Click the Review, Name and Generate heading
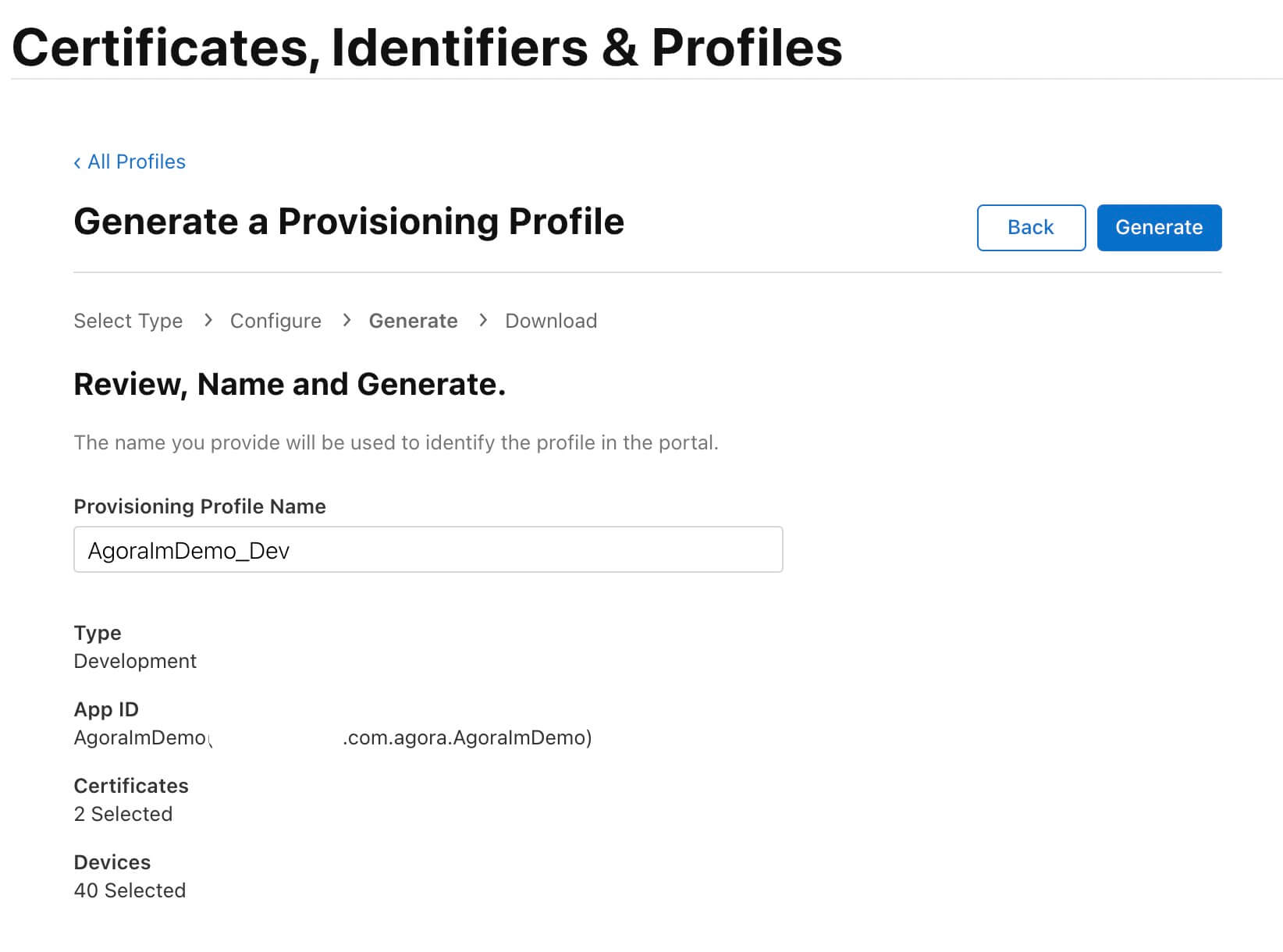The height and width of the screenshot is (952, 1283). click(290, 384)
